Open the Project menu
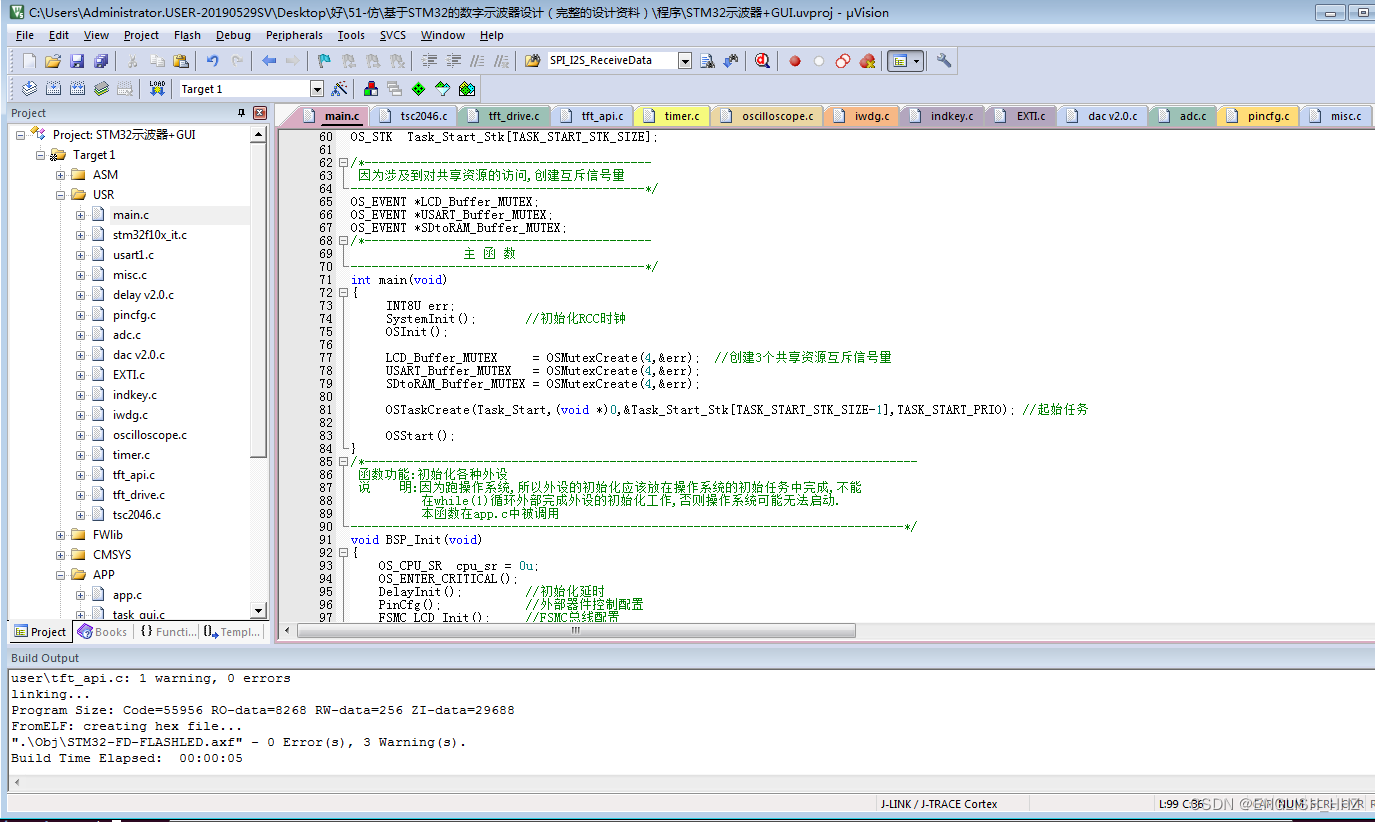Viewport: 1375px width, 822px height. click(x=141, y=35)
